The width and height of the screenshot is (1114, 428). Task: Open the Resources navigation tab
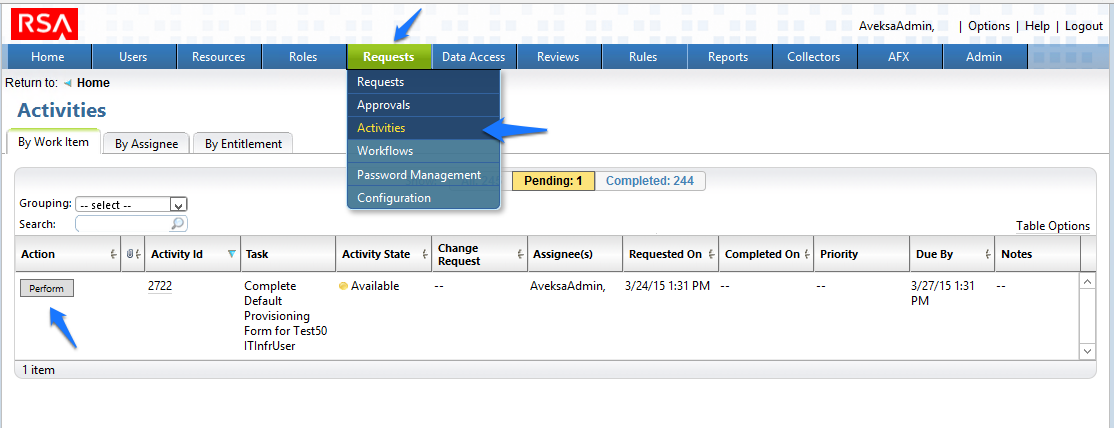pyautogui.click(x=219, y=57)
